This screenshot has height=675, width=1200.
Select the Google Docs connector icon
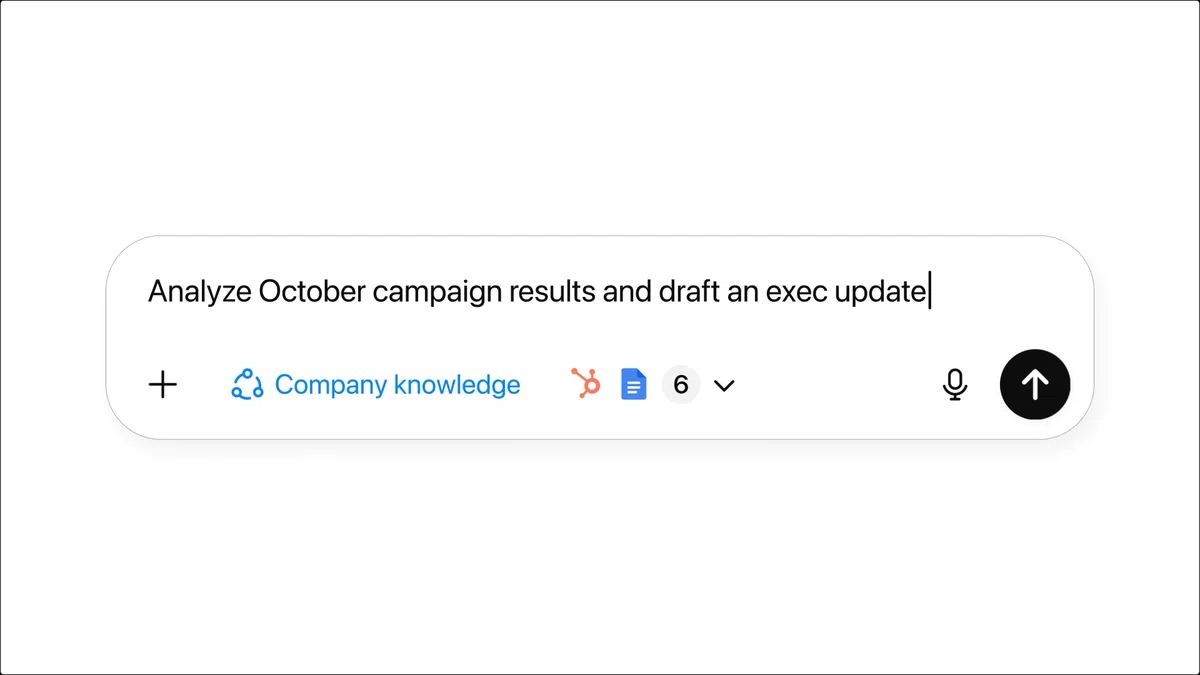coord(634,385)
